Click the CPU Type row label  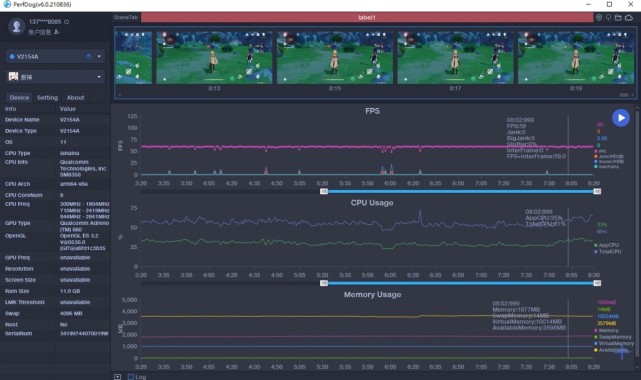pyautogui.click(x=18, y=153)
